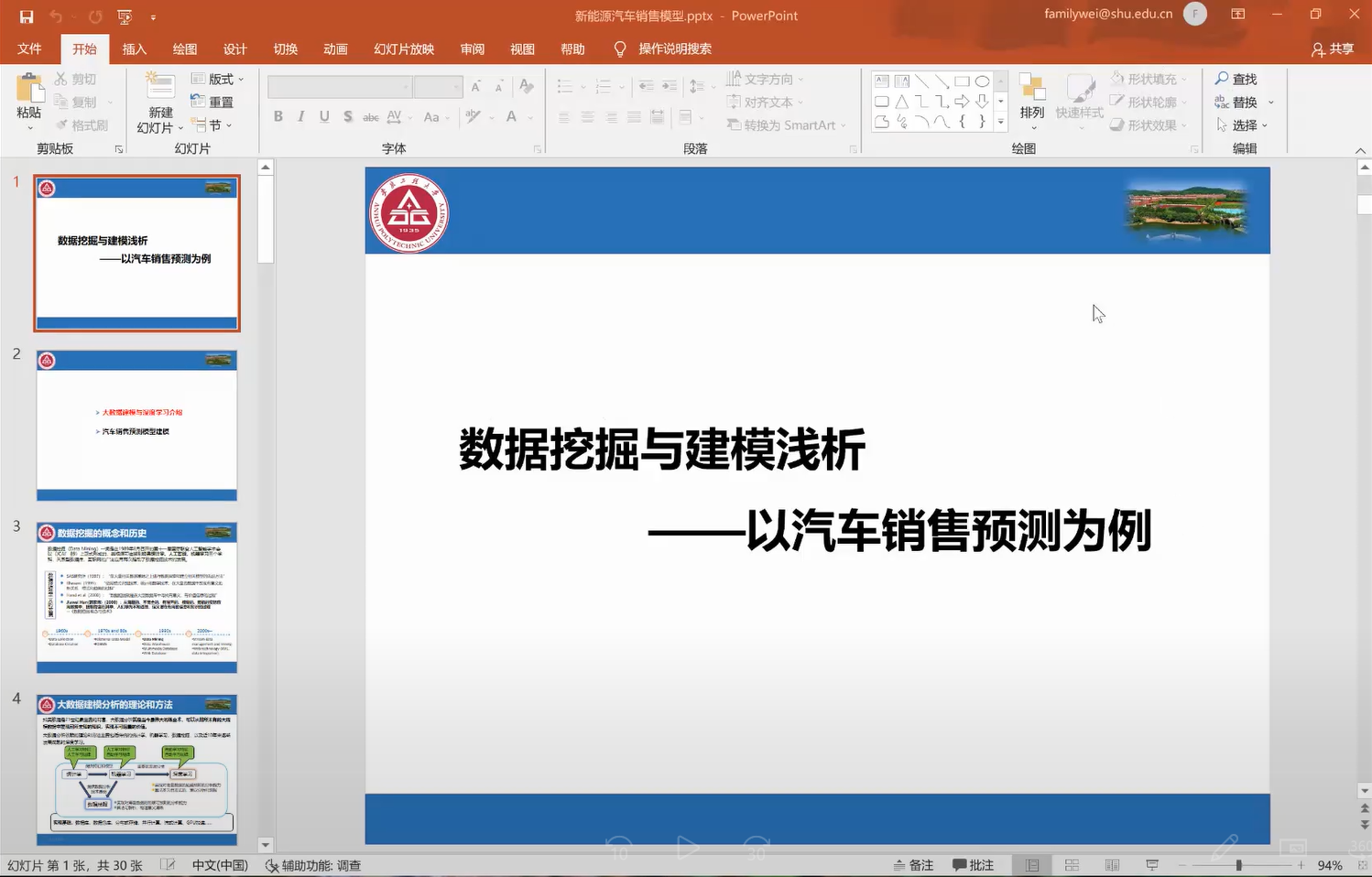Toggle the 批注 (Comments) pane
This screenshot has height=877, width=1372.
[973, 865]
